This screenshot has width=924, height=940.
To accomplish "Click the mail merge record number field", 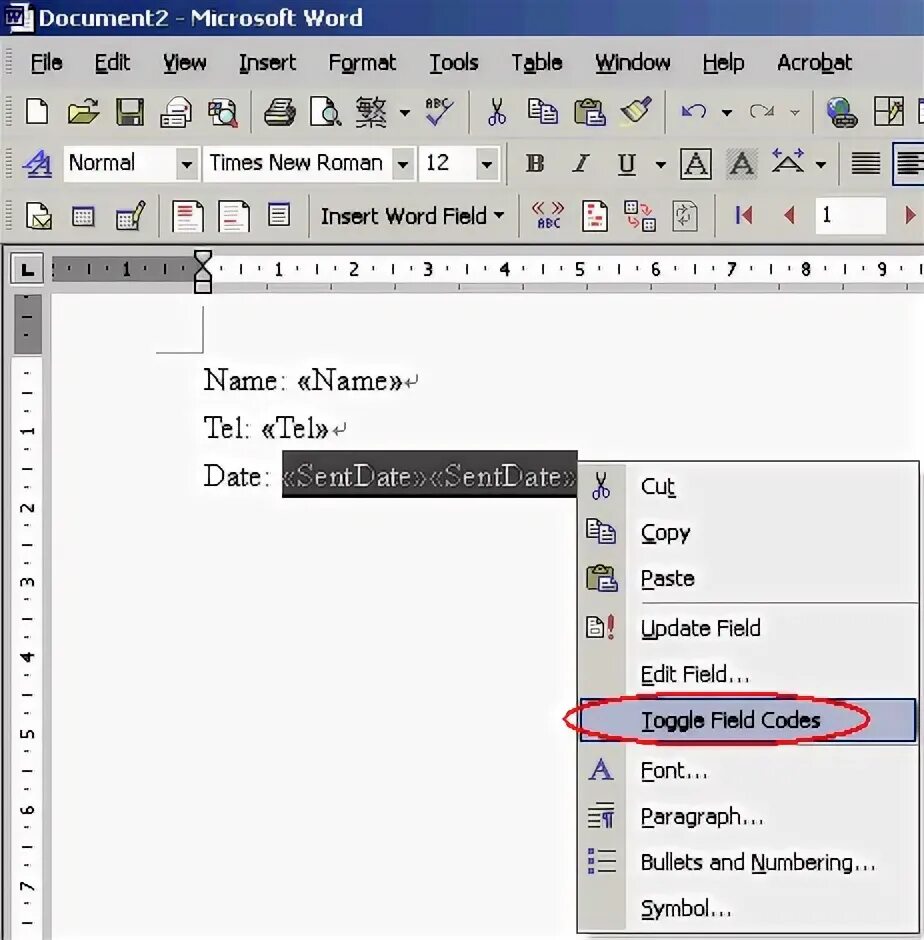I will tap(850, 215).
